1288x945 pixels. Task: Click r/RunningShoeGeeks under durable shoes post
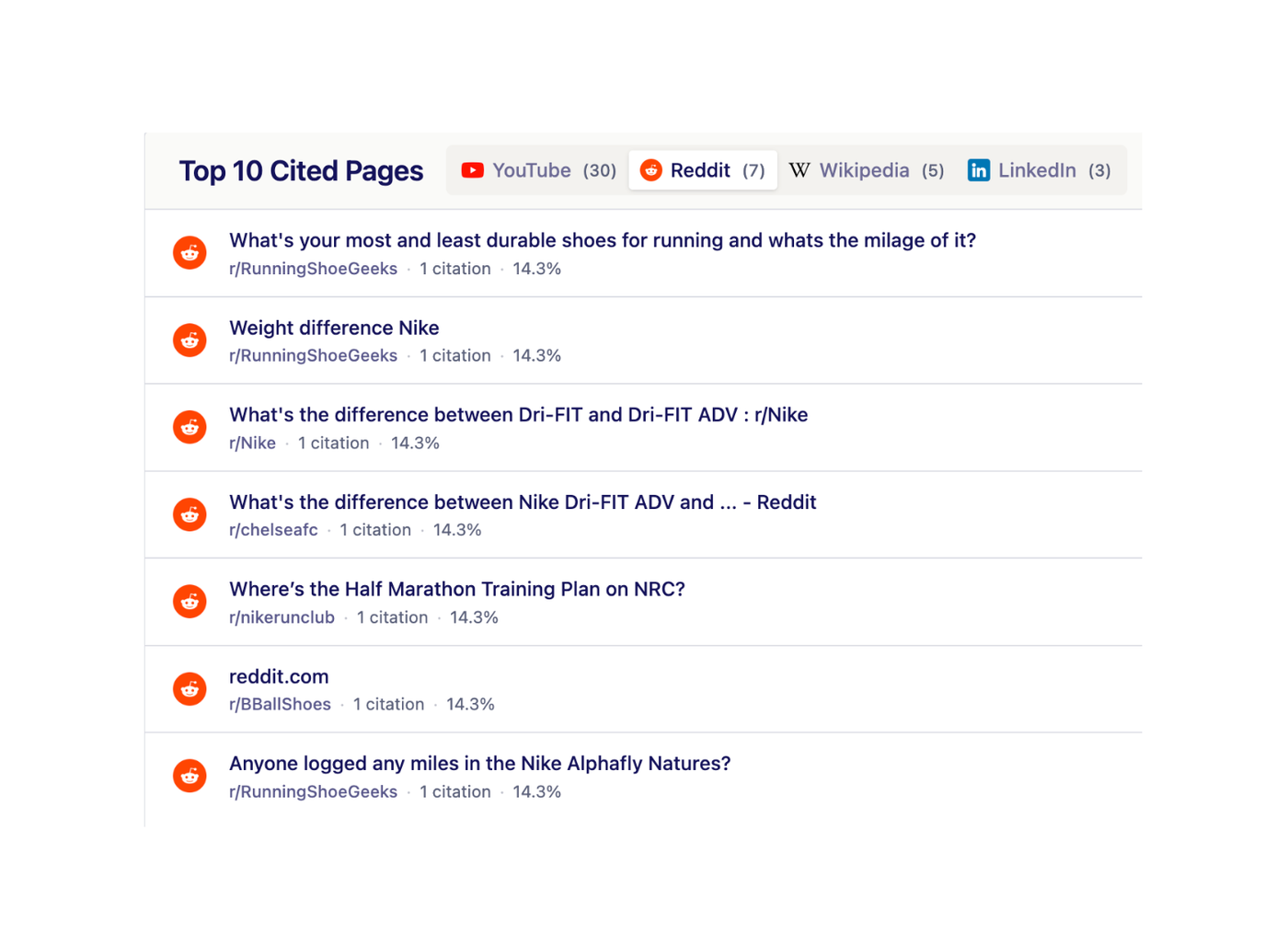pyautogui.click(x=313, y=269)
